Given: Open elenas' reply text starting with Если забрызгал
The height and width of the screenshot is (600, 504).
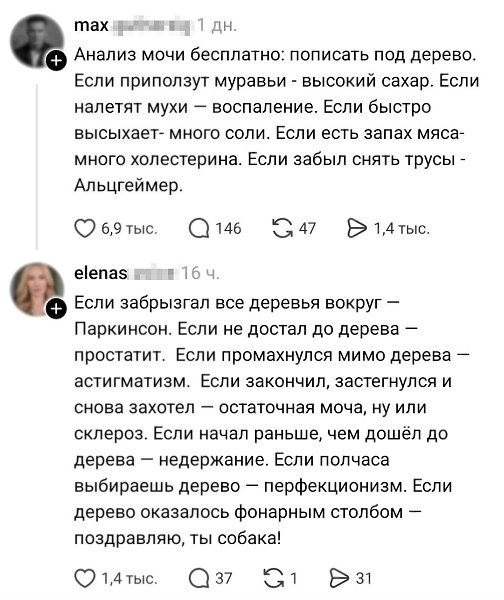Looking at the screenshot, I should [272, 420].
